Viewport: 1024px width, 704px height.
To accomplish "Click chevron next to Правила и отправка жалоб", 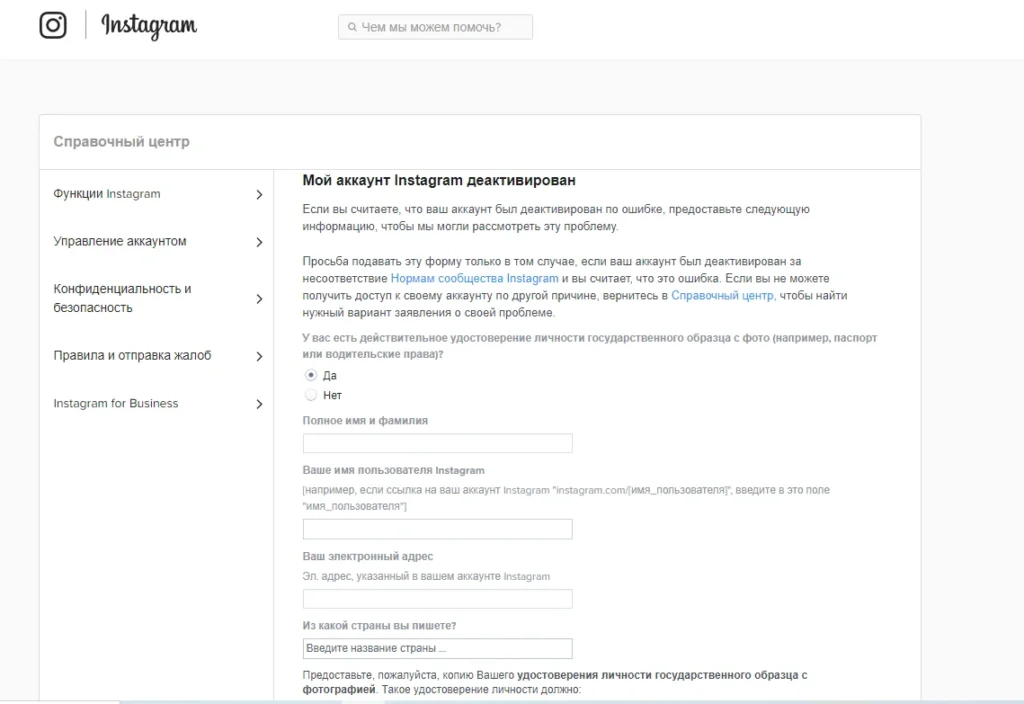I will pyautogui.click(x=259, y=357).
